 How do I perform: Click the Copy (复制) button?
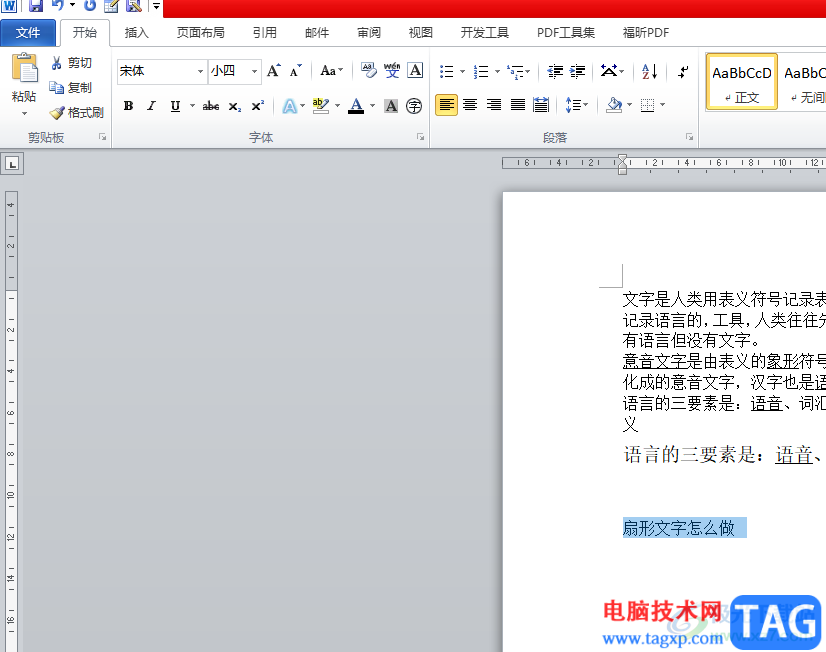72,87
